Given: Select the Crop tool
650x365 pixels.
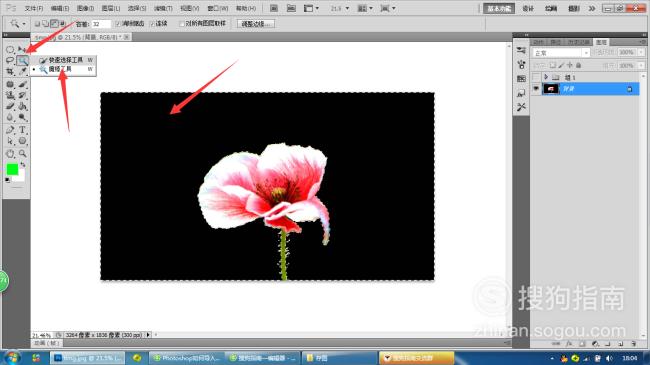Looking at the screenshot, I should [10, 72].
